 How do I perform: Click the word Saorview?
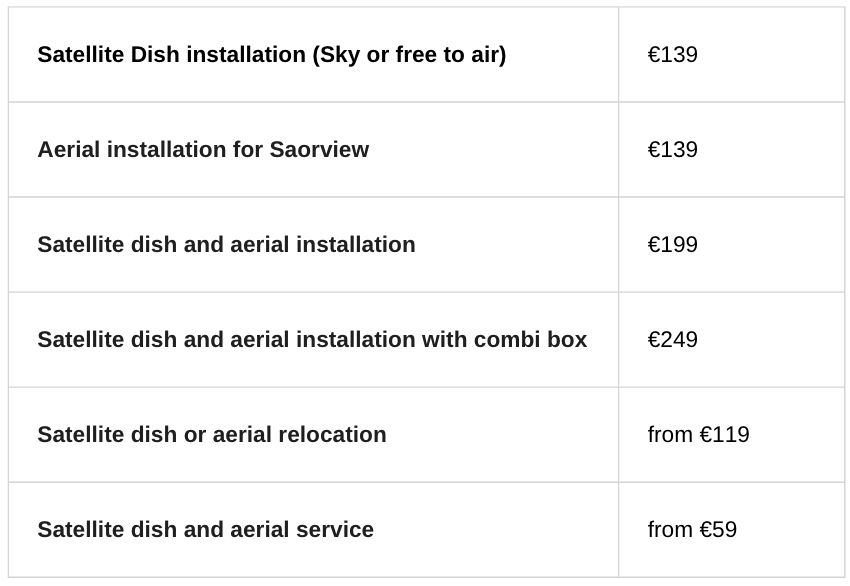[x=319, y=150]
